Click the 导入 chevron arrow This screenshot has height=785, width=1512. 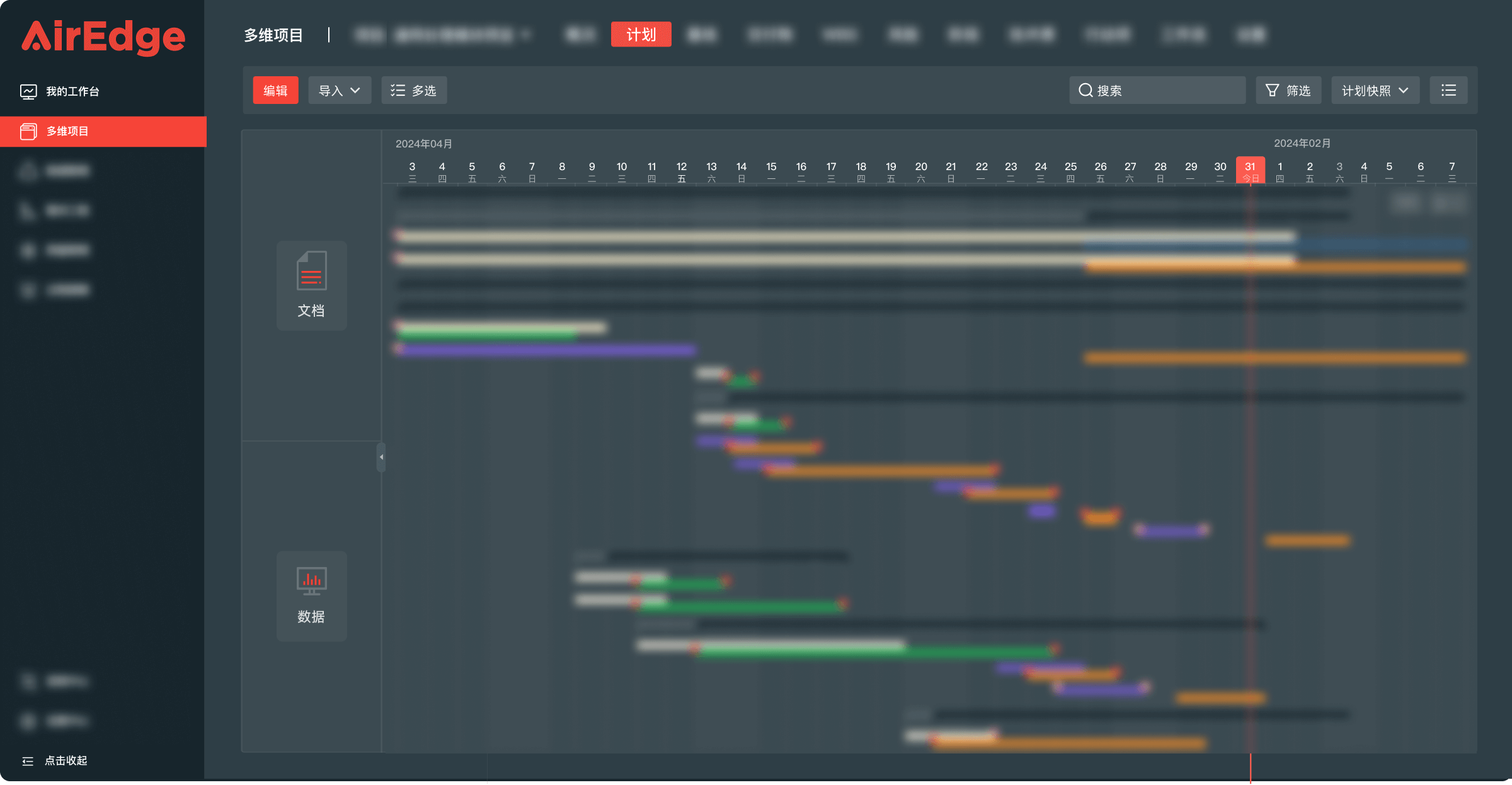(x=355, y=91)
